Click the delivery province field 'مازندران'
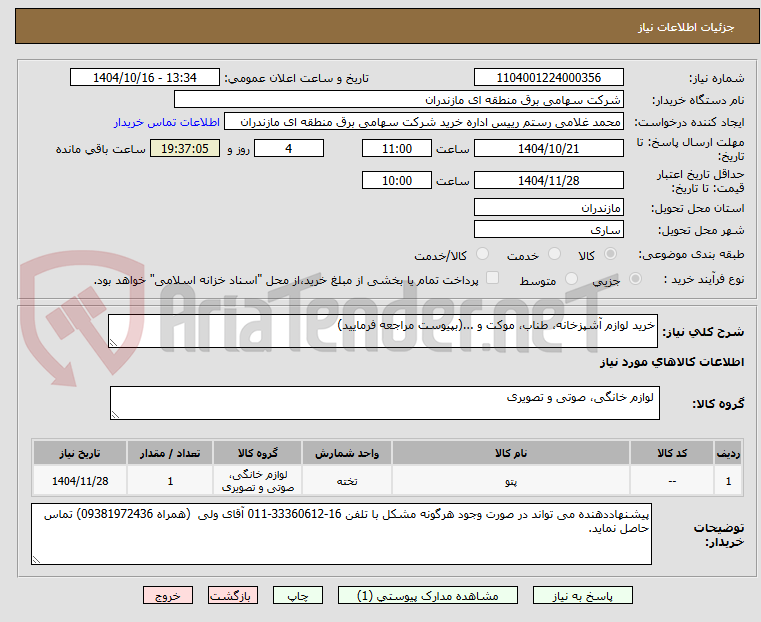Screen dimensions: 761x622 tap(548, 208)
